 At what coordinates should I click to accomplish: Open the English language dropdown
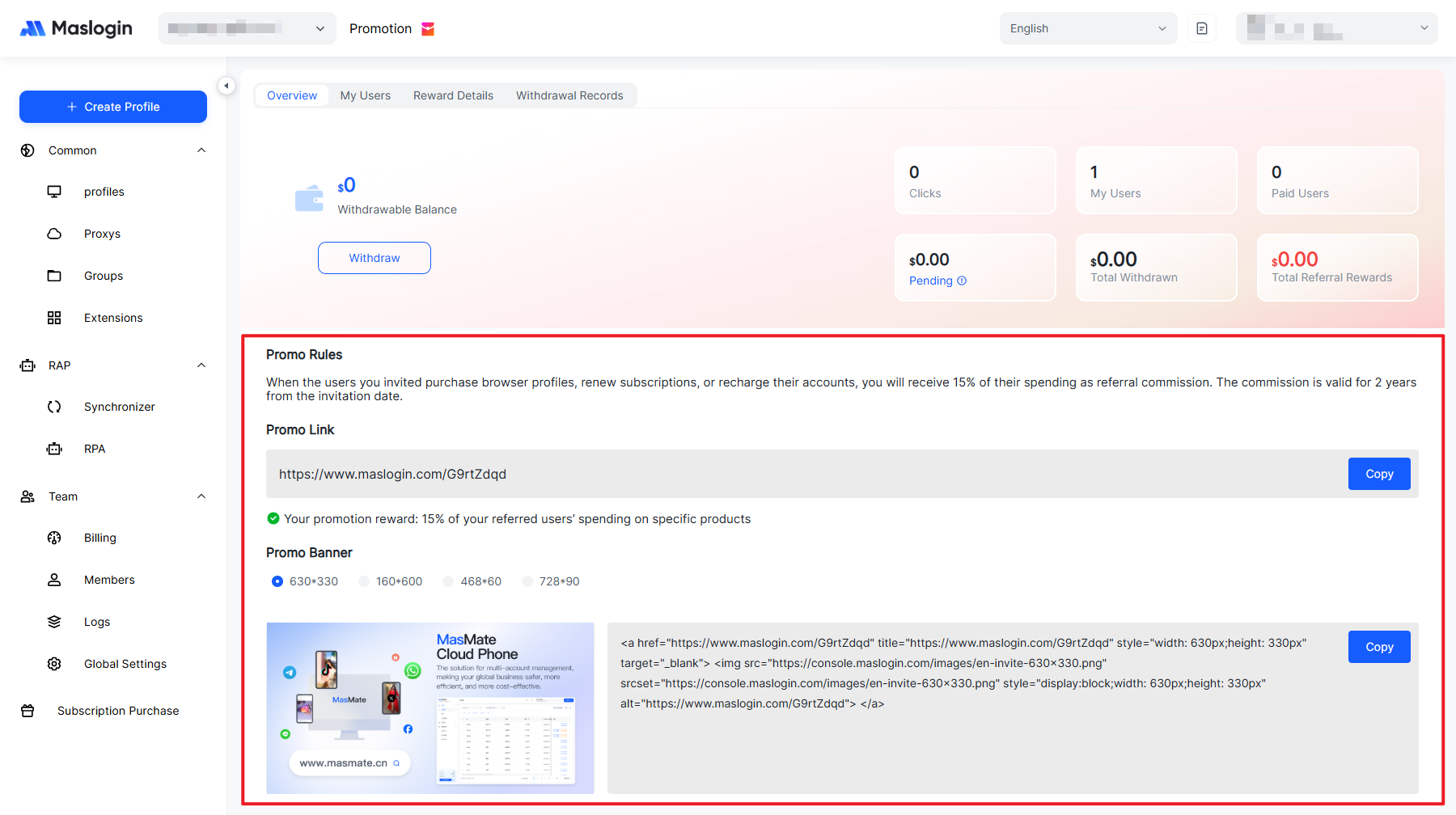pyautogui.click(x=1088, y=28)
